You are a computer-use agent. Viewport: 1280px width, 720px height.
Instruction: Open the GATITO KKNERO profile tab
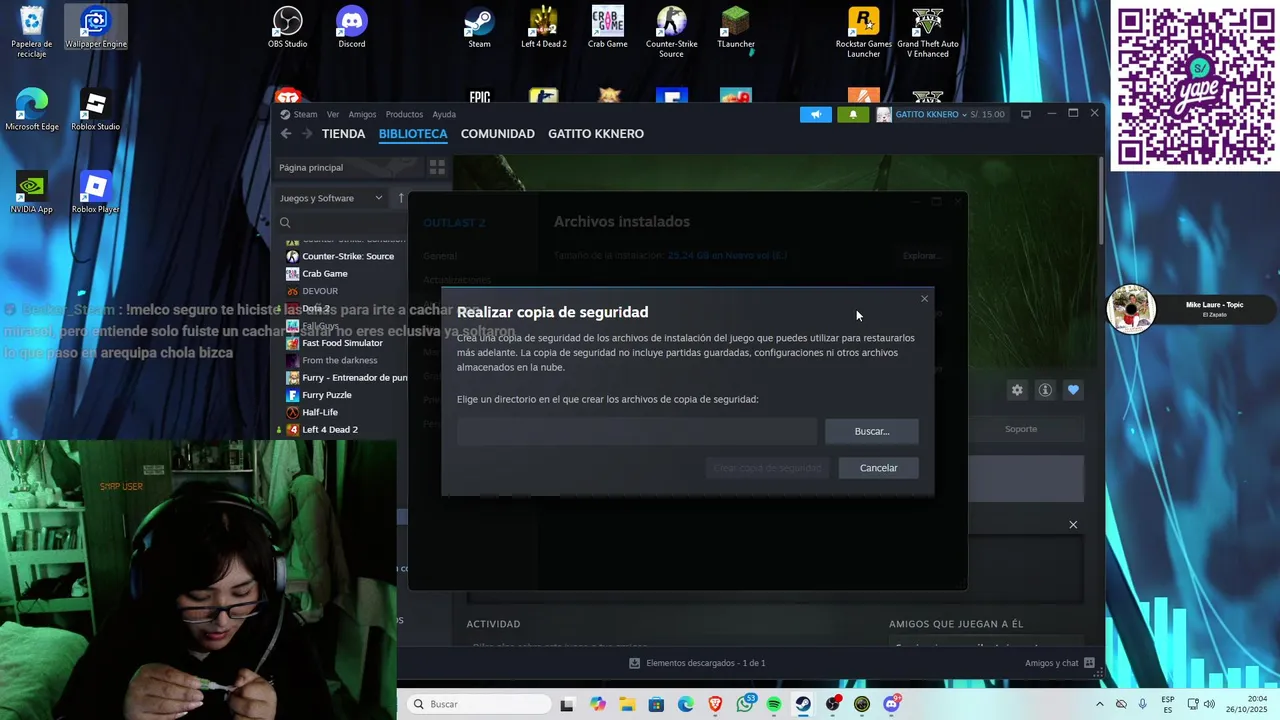click(x=596, y=134)
